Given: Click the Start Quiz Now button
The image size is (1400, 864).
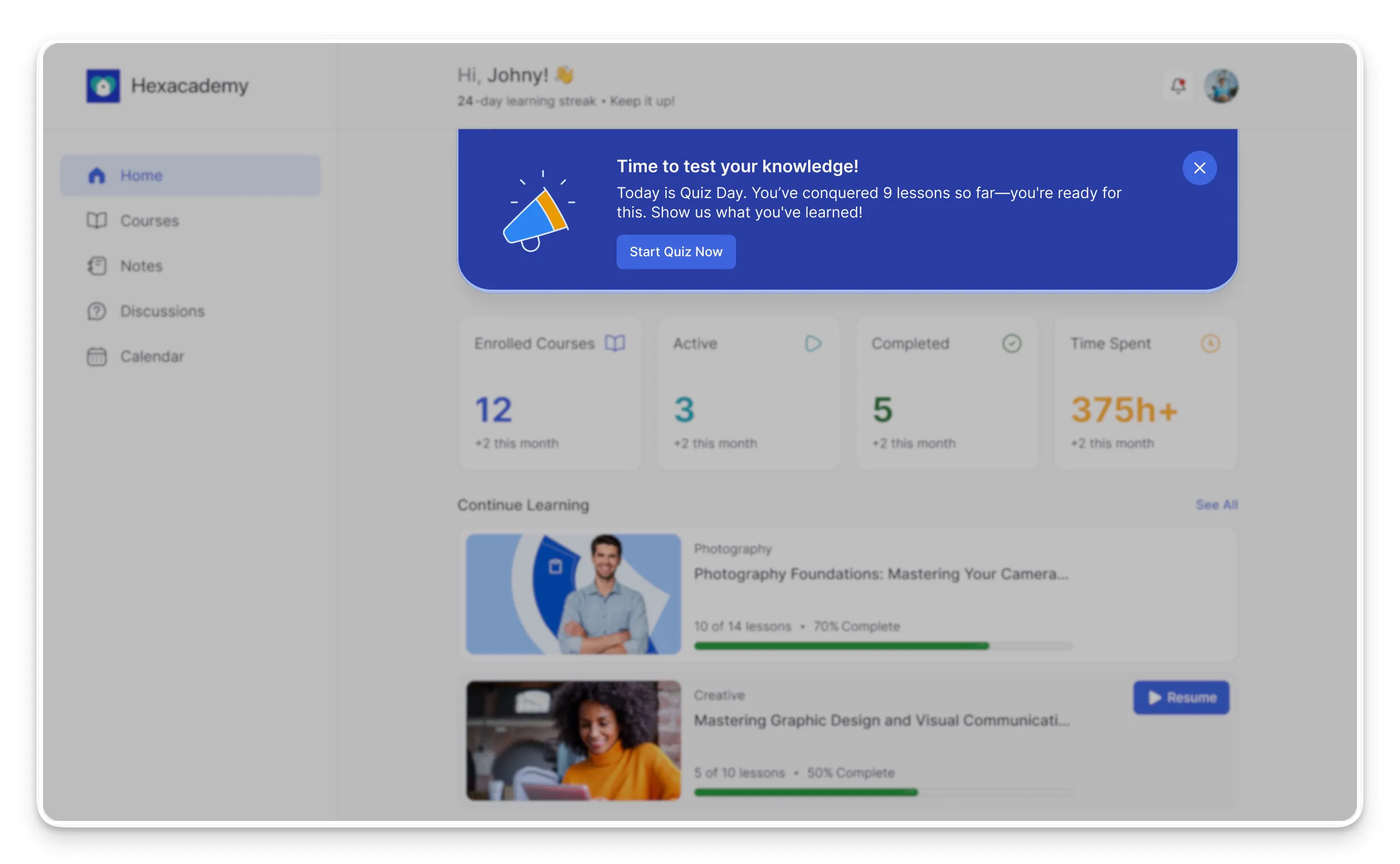Looking at the screenshot, I should click(x=675, y=251).
